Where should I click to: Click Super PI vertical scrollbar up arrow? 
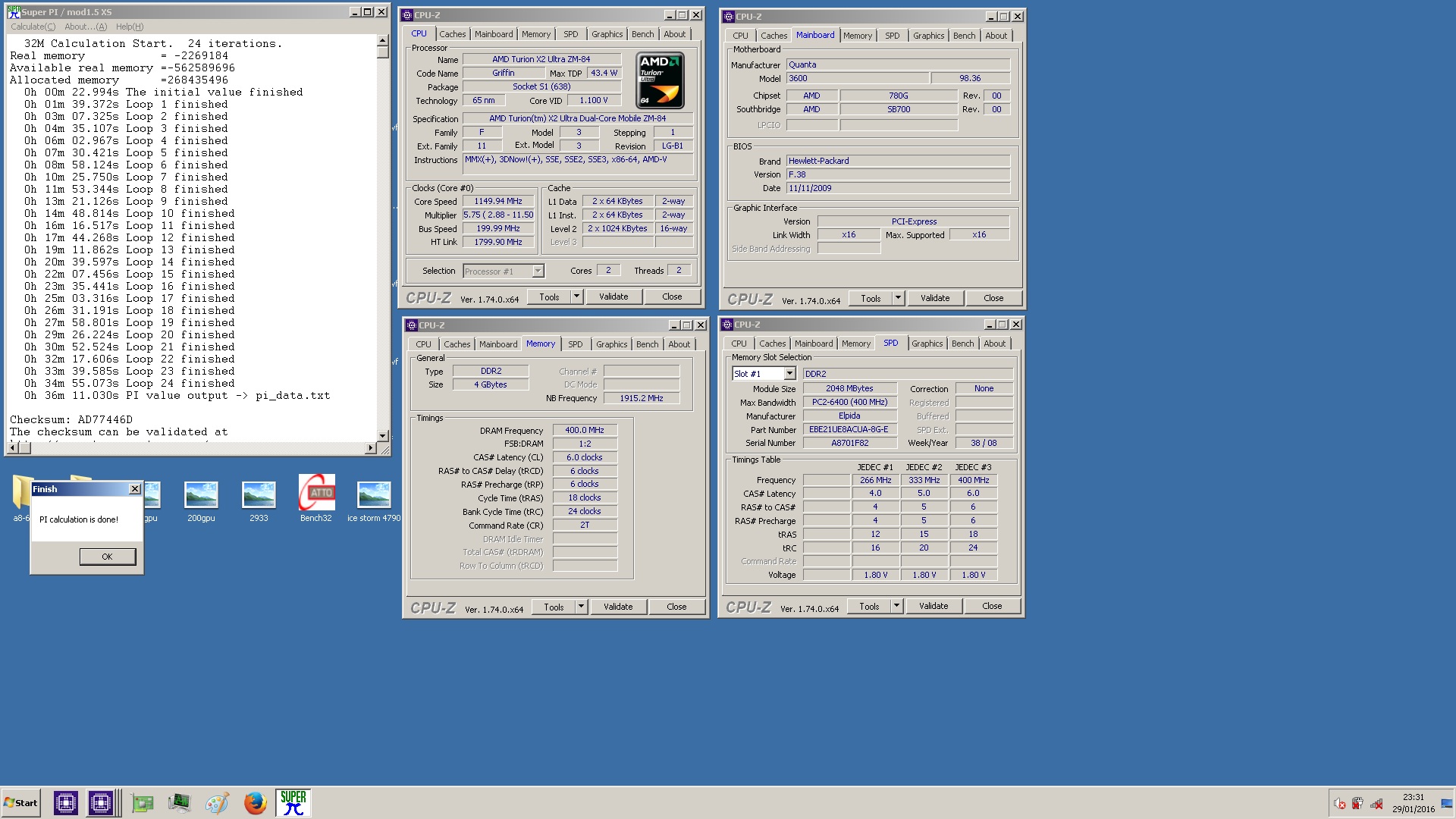click(x=383, y=42)
